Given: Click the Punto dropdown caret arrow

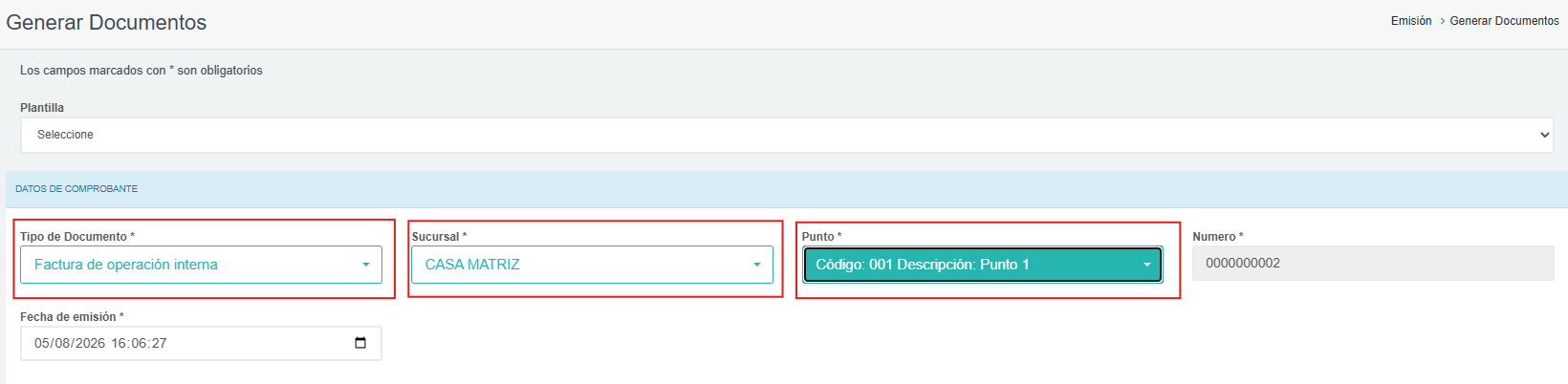Looking at the screenshot, I should (x=1147, y=265).
